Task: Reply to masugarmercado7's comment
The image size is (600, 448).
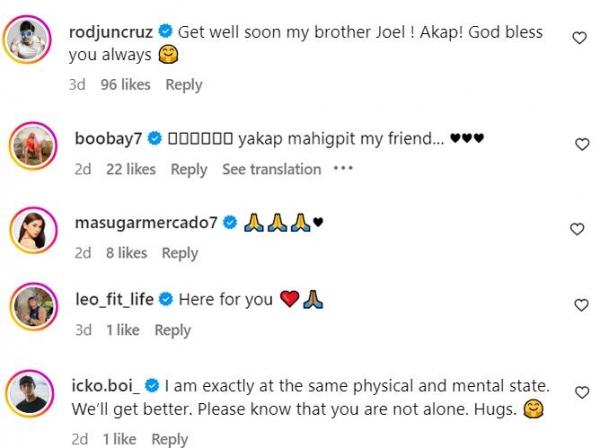Action: click(180, 253)
